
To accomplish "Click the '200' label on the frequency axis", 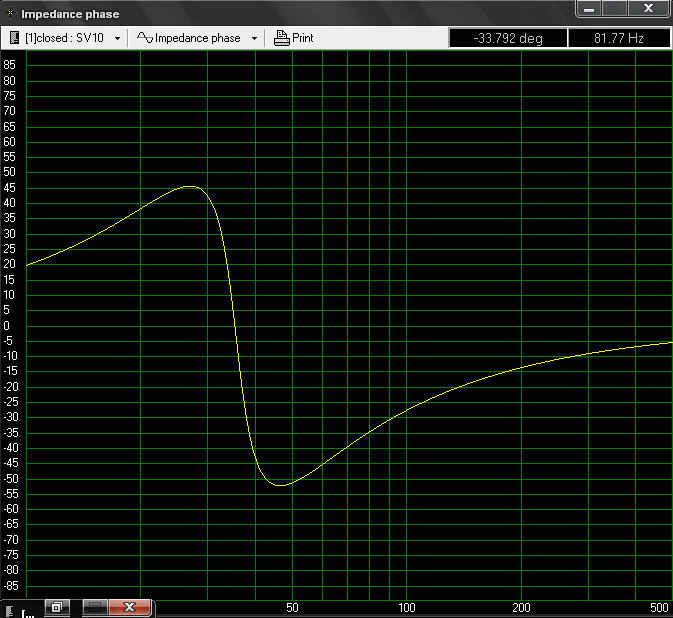I will [x=521, y=608].
